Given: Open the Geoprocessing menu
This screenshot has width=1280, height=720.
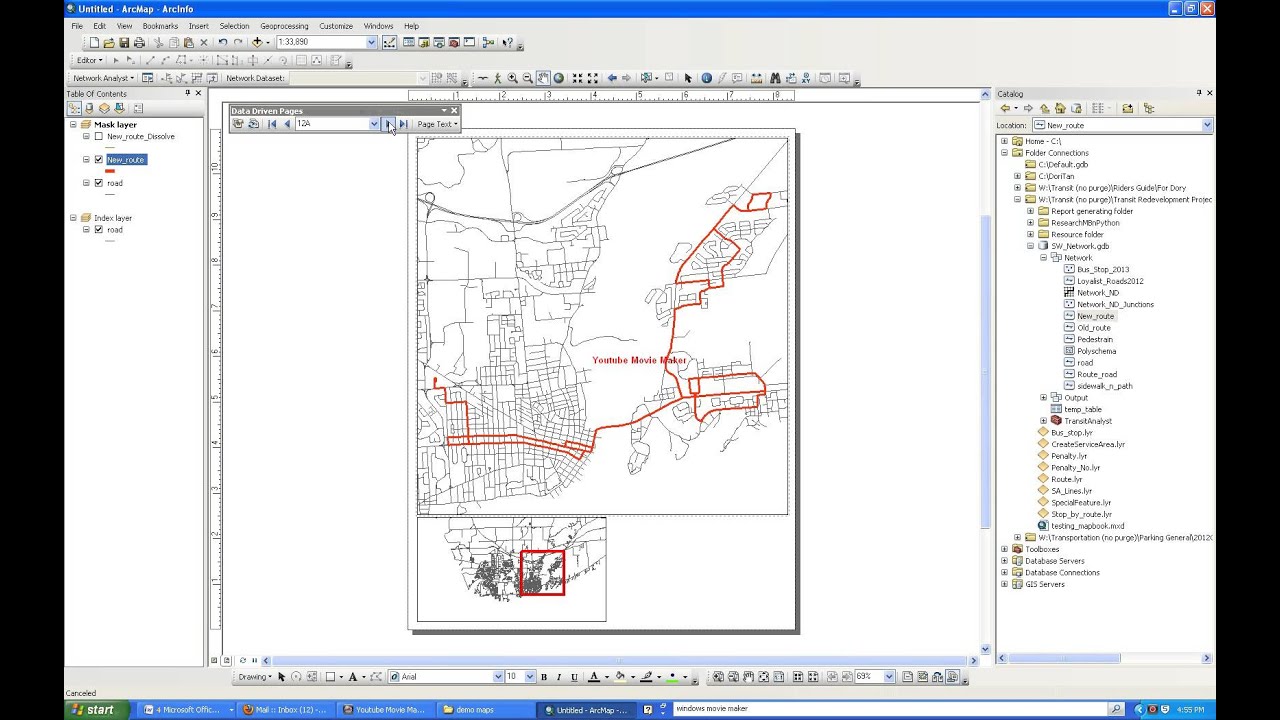Looking at the screenshot, I should tap(285, 26).
